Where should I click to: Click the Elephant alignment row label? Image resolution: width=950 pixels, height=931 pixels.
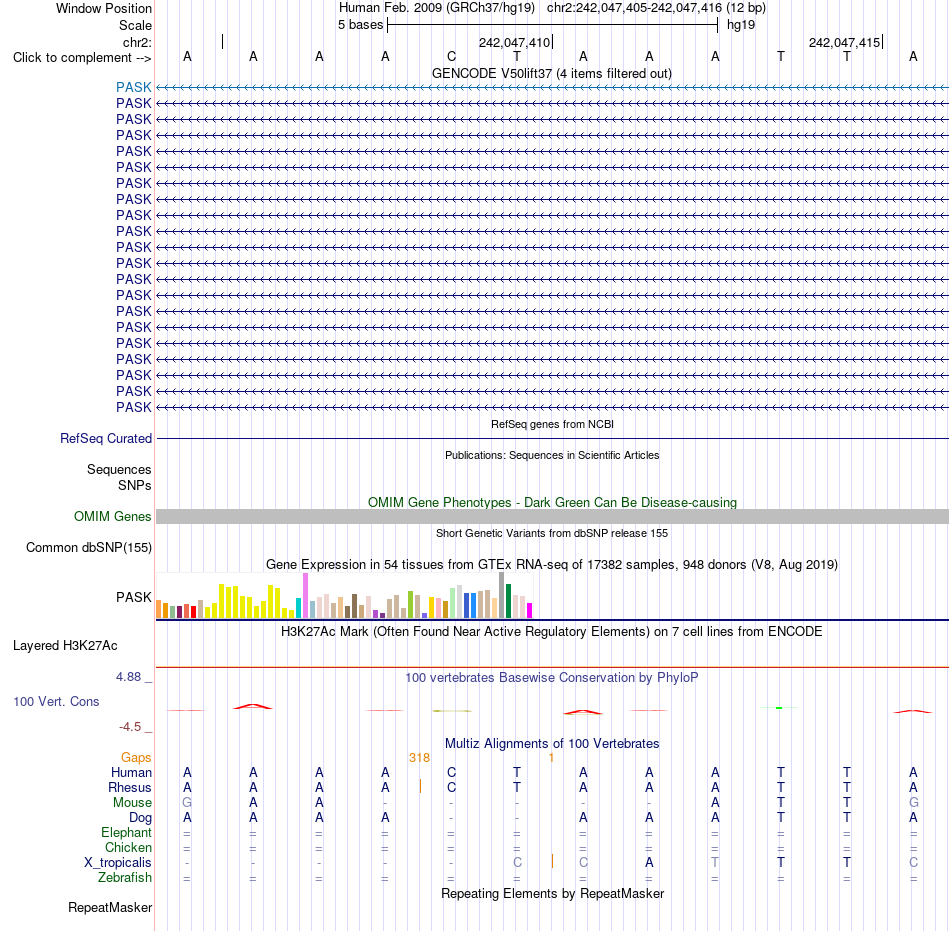[126, 833]
